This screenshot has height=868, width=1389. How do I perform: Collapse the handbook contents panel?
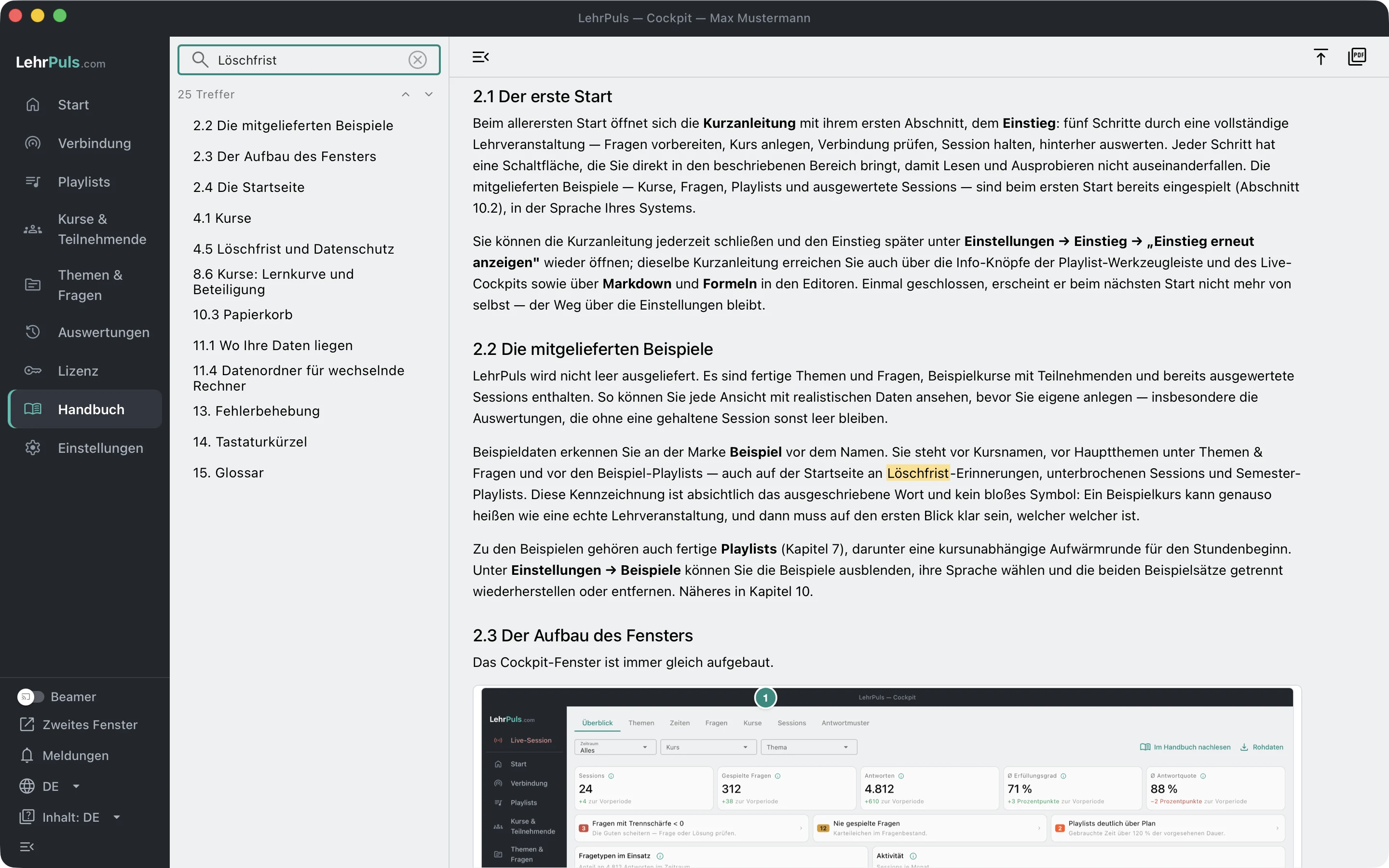click(x=480, y=57)
